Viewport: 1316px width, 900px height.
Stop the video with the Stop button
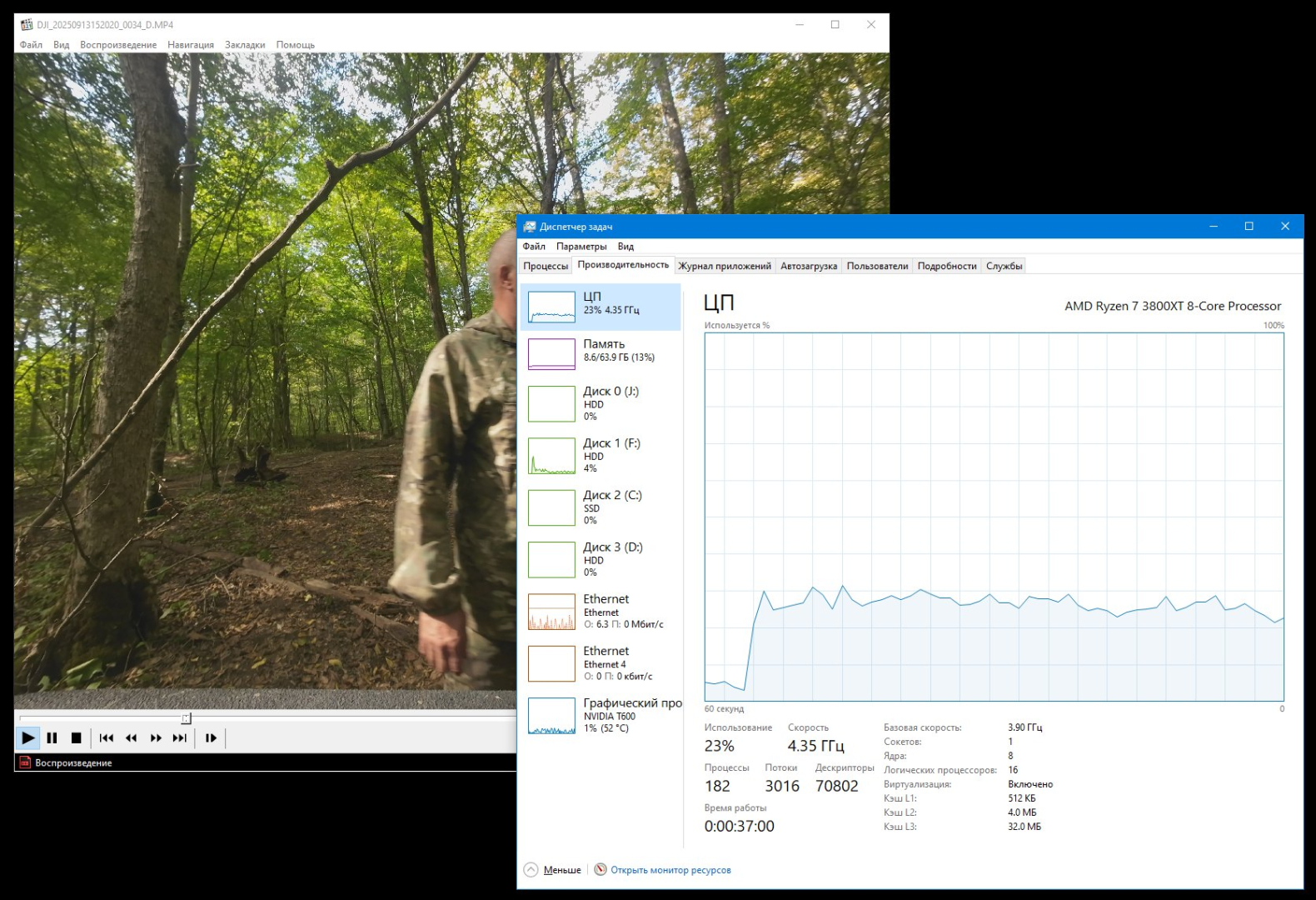(x=76, y=737)
